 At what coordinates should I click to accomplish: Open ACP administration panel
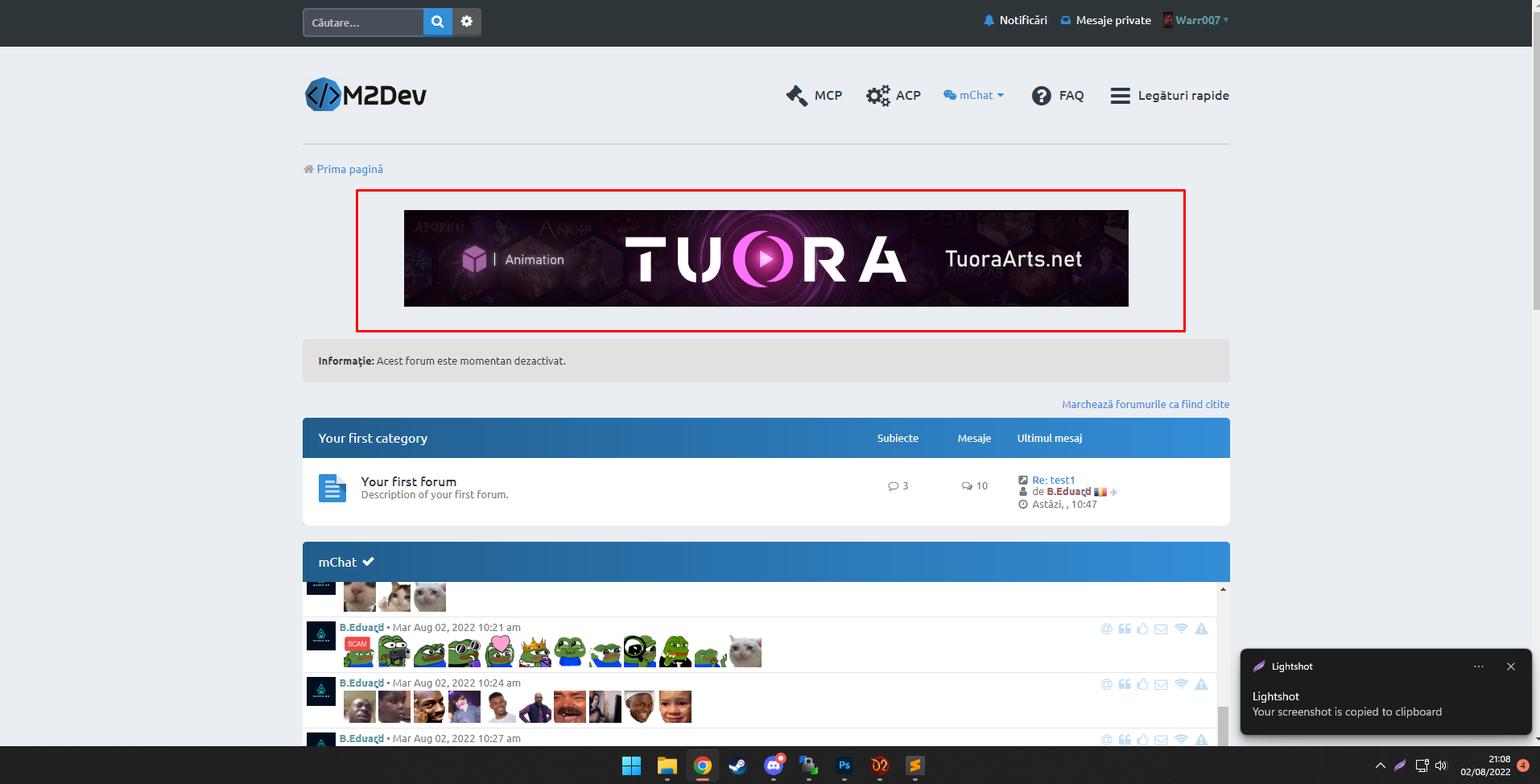894,95
